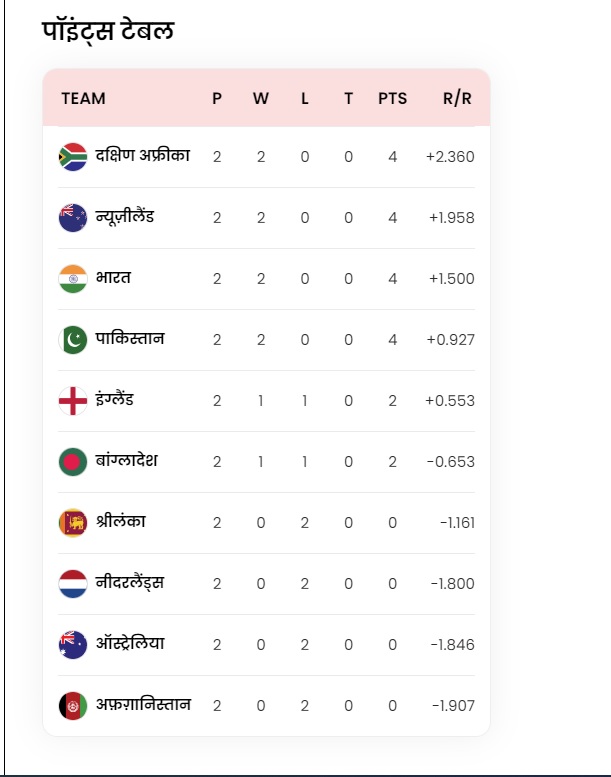Viewport: 611px width, 777px height.
Task: Click the Sri Lanka flag icon
Action: [x=73, y=522]
